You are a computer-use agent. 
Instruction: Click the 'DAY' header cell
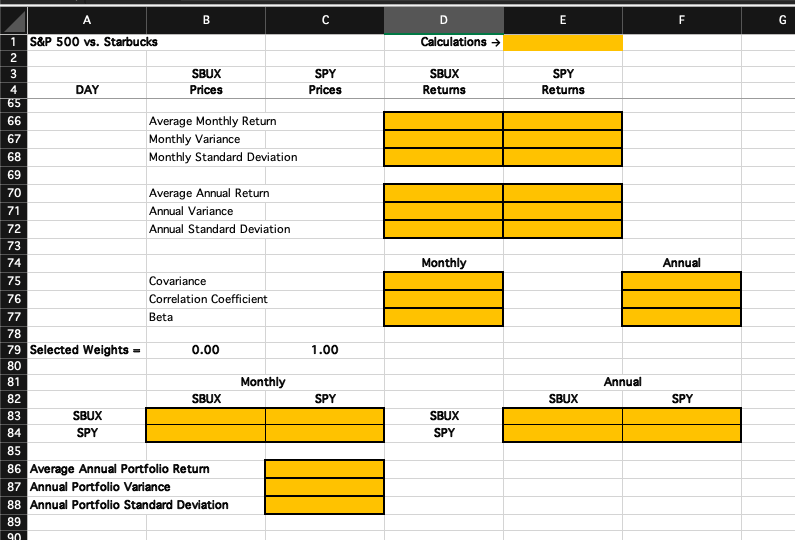click(x=87, y=90)
